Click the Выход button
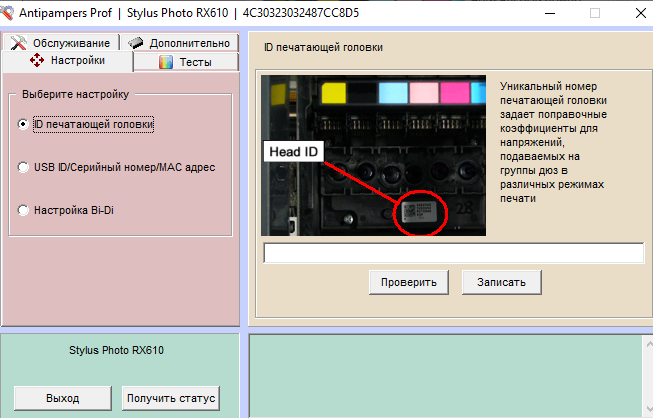 62,398
